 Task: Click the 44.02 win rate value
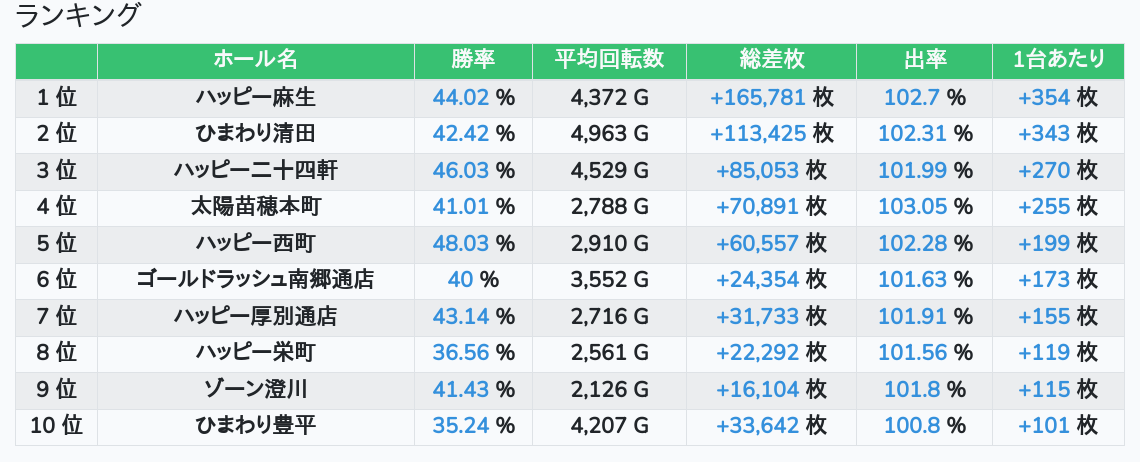[x=461, y=97]
